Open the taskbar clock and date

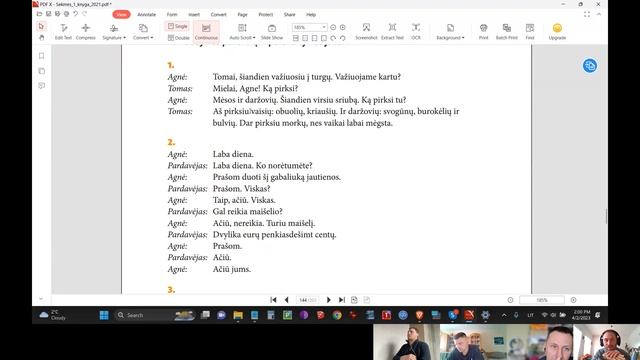tap(581, 315)
